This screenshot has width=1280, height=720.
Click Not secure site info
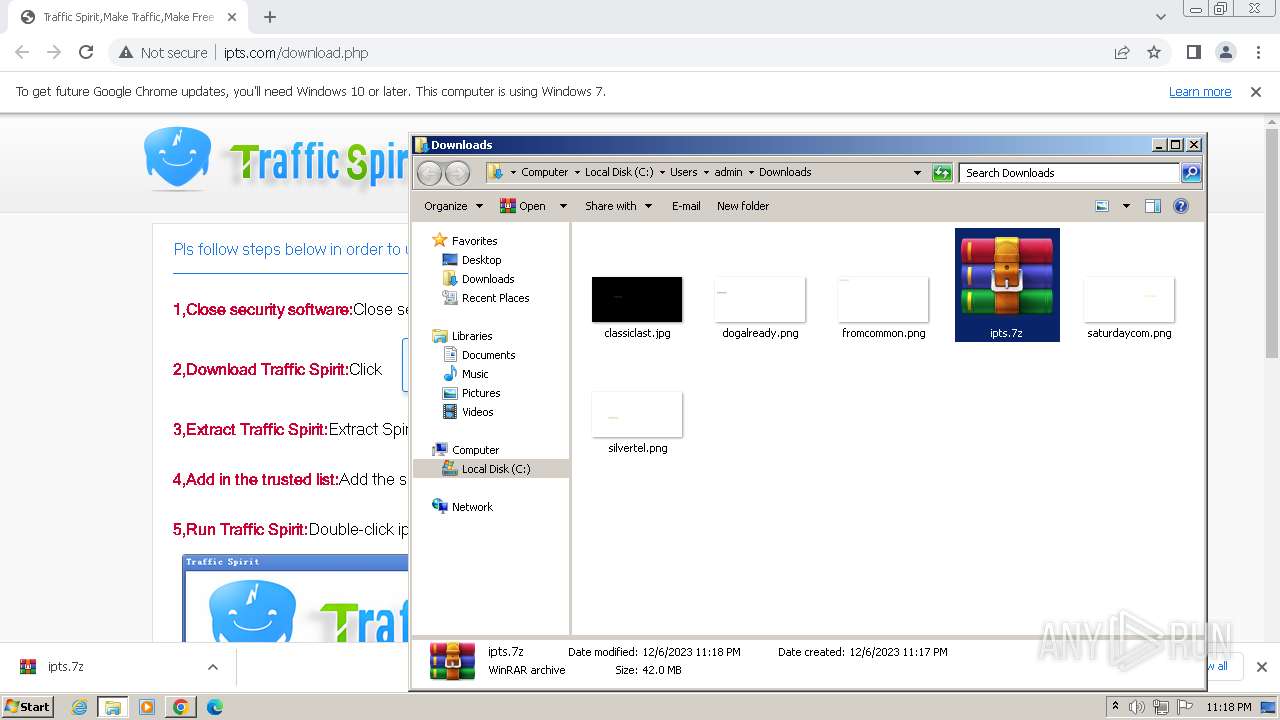(x=163, y=53)
